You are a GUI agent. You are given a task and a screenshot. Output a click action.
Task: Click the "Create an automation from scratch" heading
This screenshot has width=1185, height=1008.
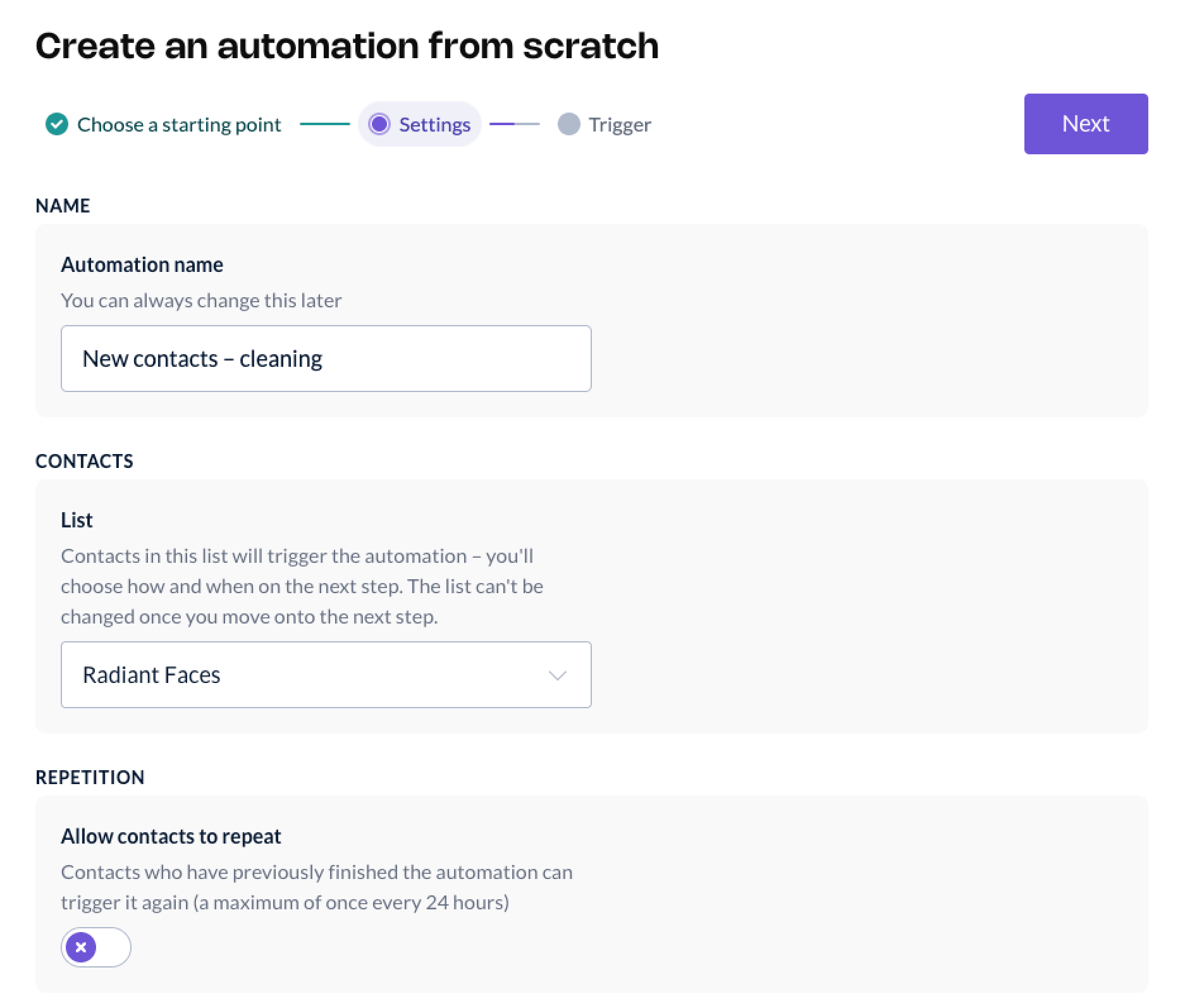347,46
